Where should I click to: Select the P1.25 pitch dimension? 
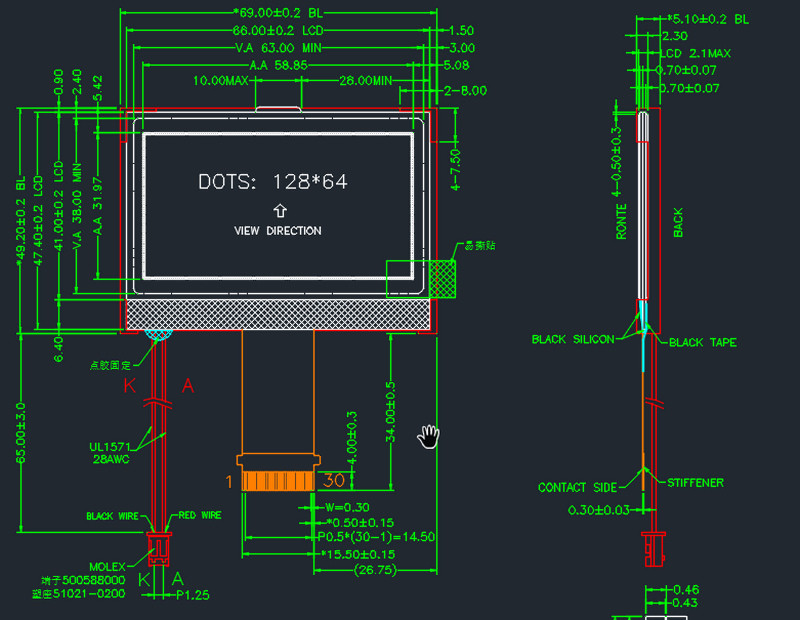(193, 595)
